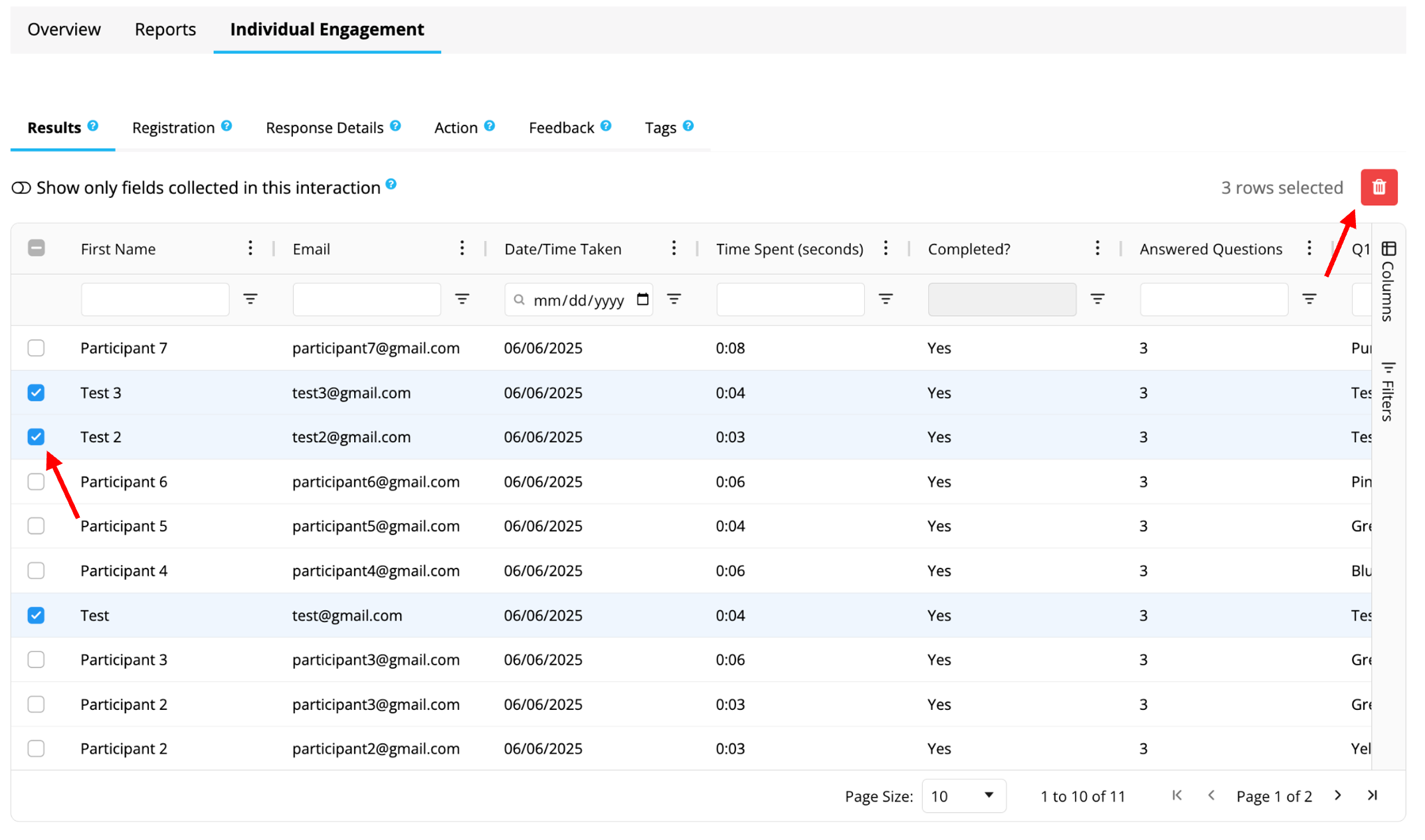This screenshot has width=1425, height=840.
Task: Open the Completed? filter dropdown field
Action: pos(1001,299)
